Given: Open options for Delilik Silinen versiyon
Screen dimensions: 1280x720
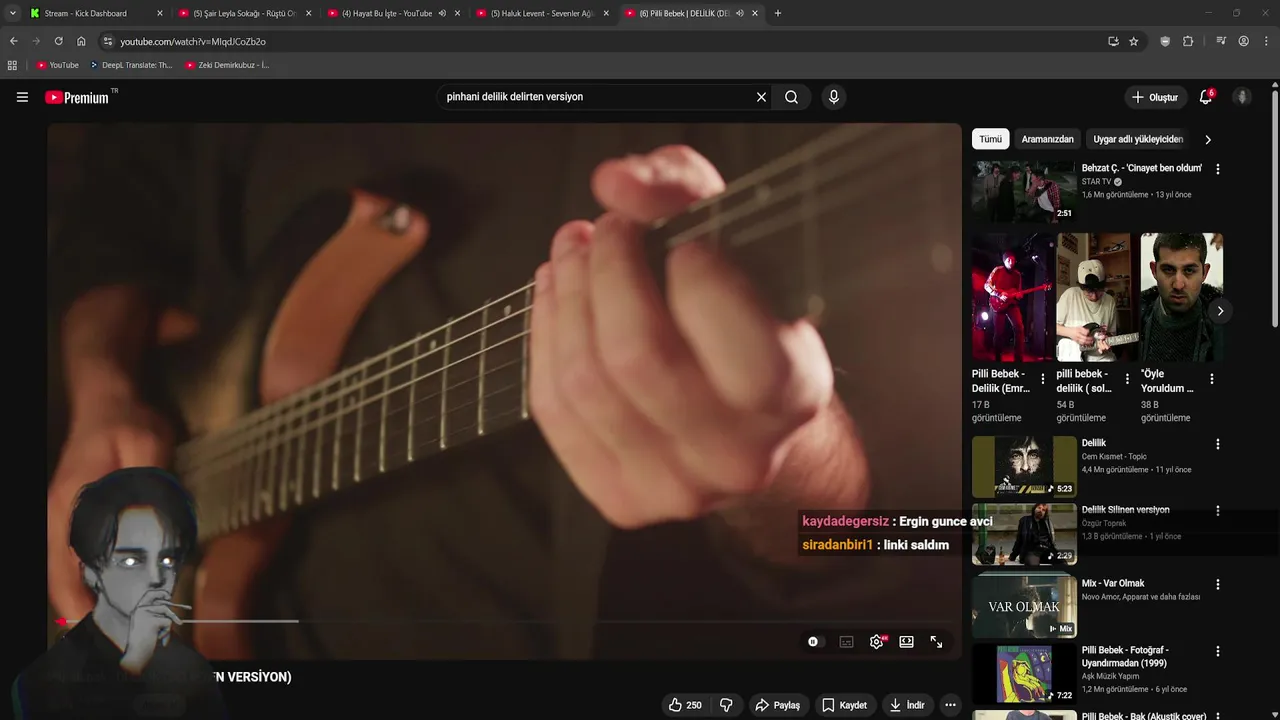Looking at the screenshot, I should click(x=1217, y=511).
